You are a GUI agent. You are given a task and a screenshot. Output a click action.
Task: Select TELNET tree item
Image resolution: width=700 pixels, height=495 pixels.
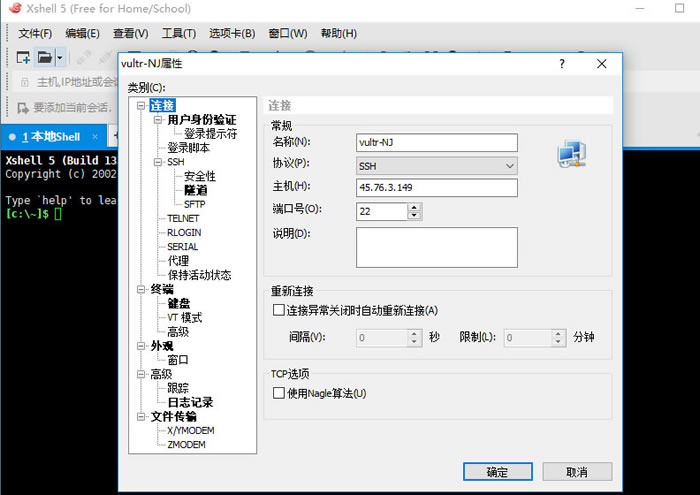[183, 218]
